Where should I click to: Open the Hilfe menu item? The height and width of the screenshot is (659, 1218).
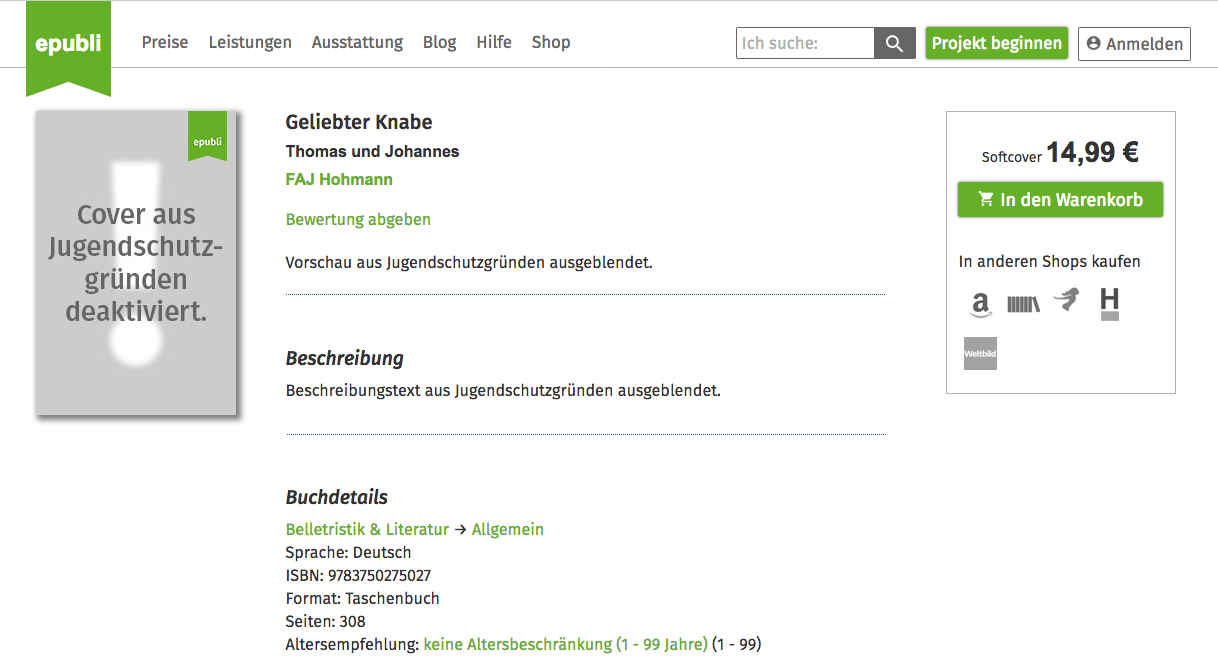click(x=494, y=42)
